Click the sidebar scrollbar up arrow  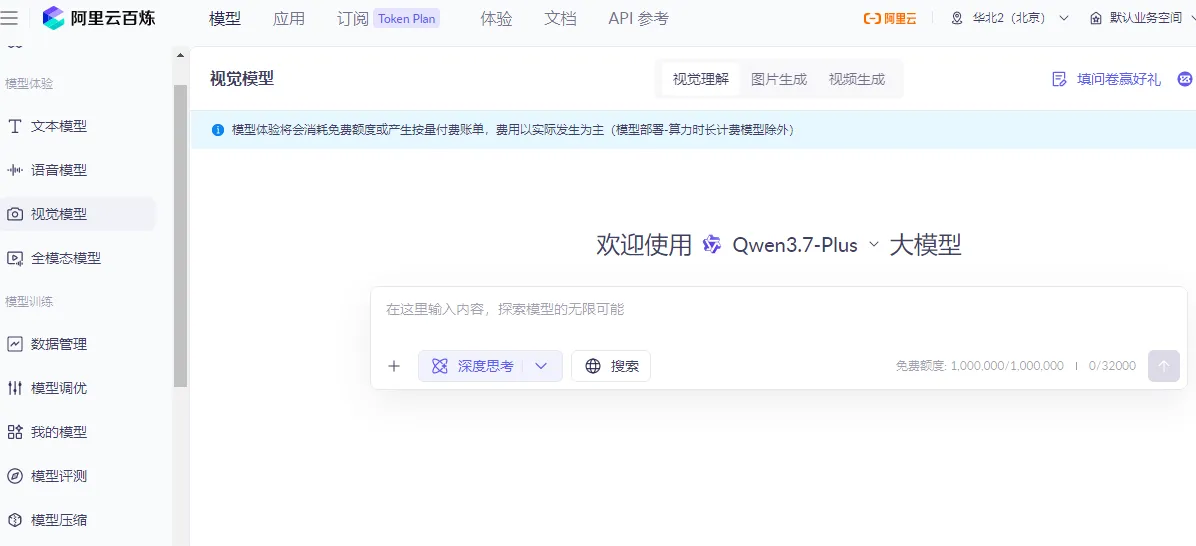pos(180,56)
